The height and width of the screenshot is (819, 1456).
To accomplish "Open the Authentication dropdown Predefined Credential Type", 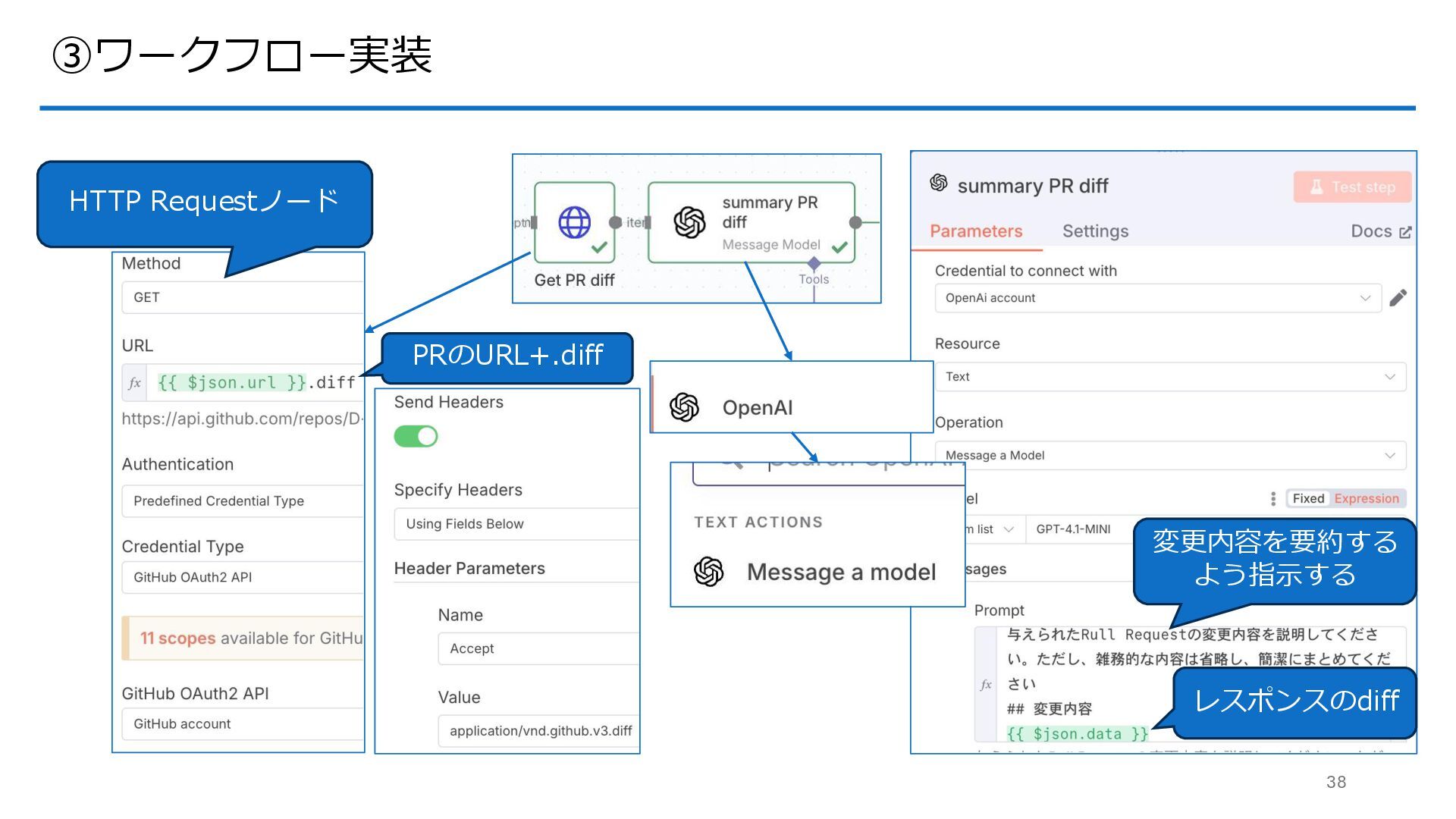I will pos(243,501).
